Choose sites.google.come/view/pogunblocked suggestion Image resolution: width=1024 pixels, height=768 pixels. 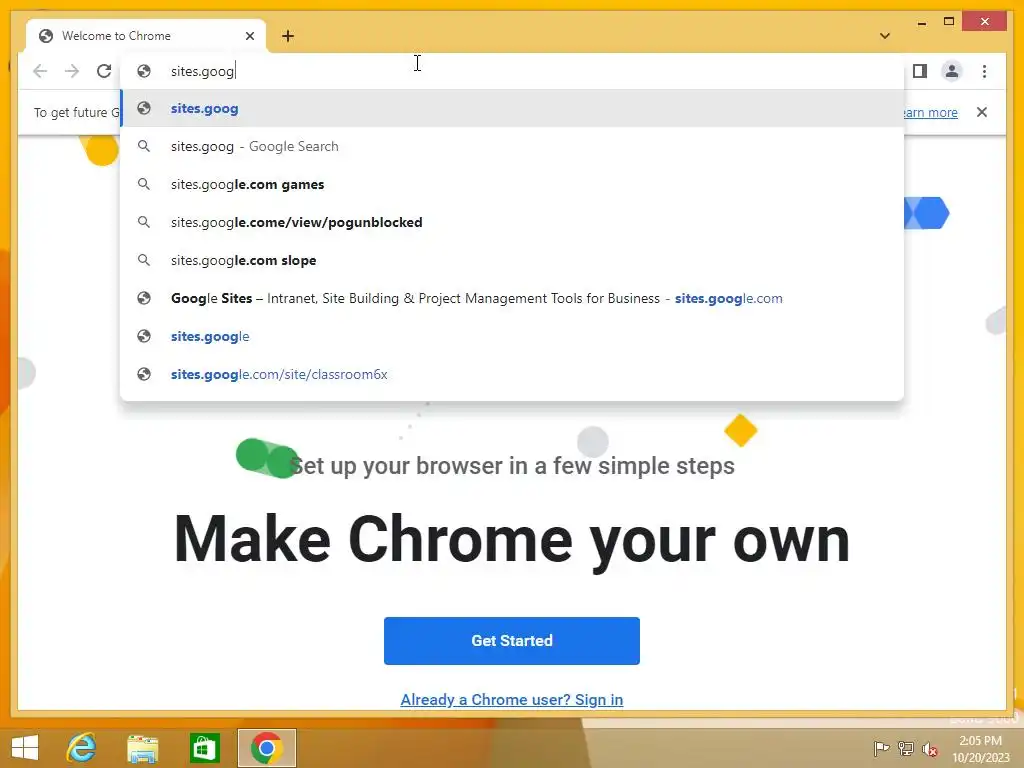click(x=512, y=222)
